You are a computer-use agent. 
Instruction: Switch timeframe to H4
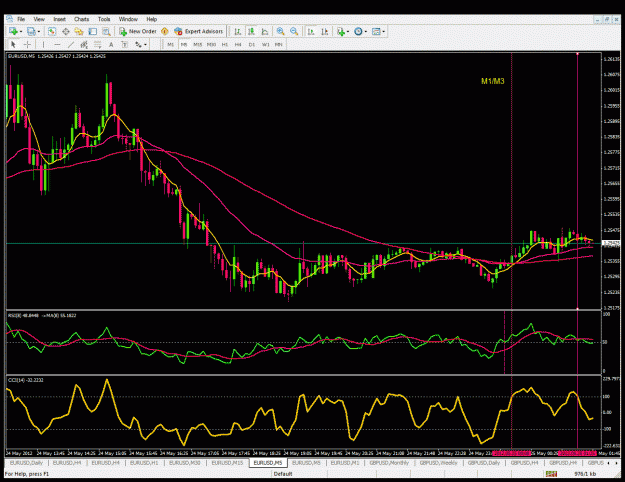point(238,45)
